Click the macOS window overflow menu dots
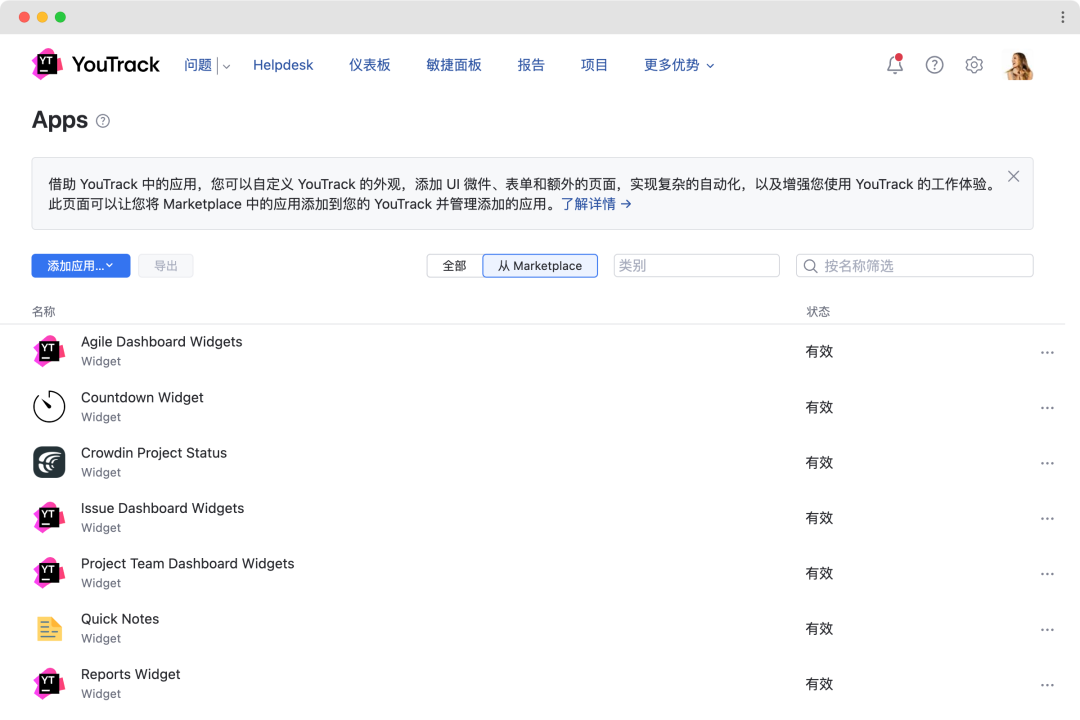This screenshot has width=1080, height=720. point(1063,17)
